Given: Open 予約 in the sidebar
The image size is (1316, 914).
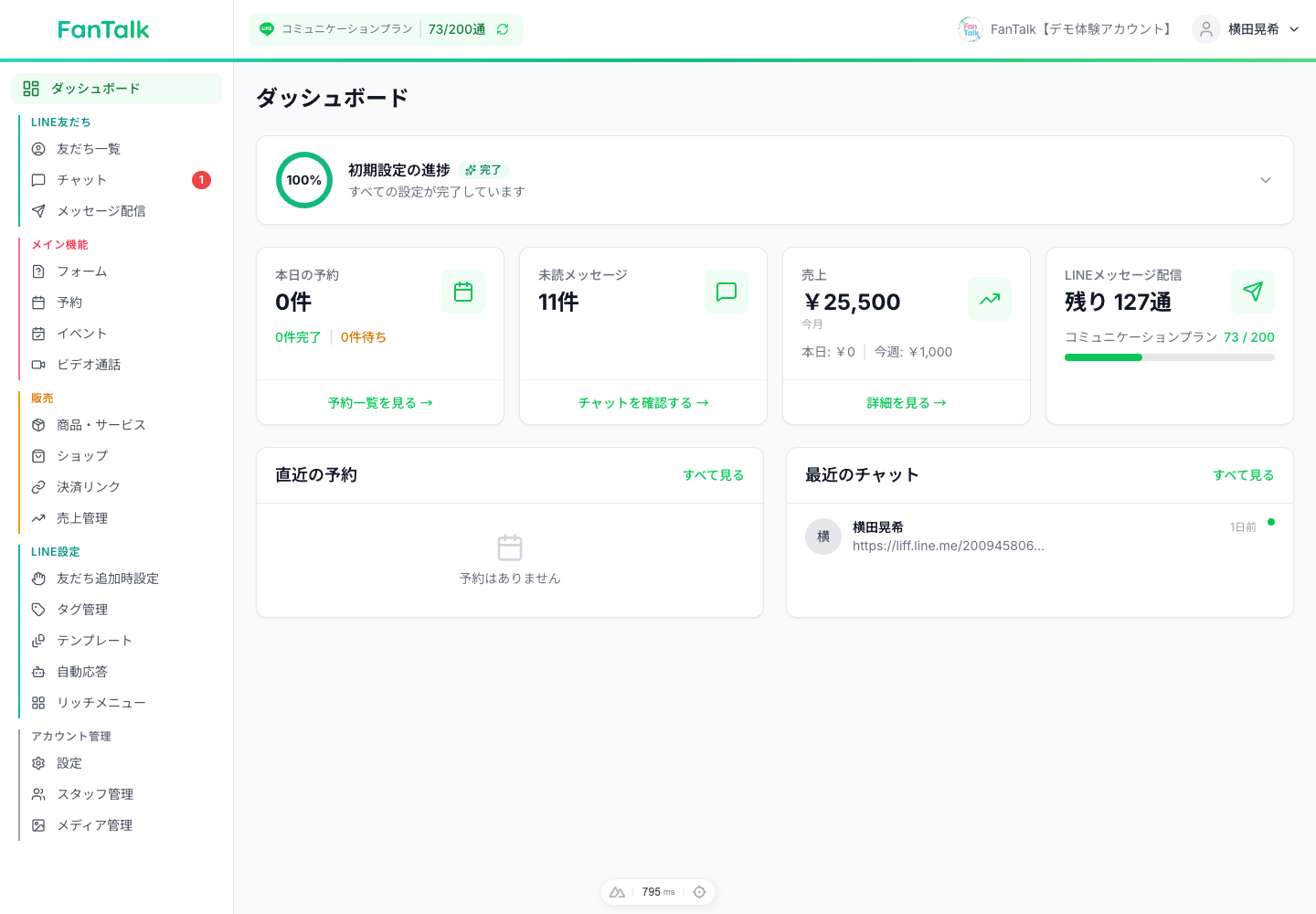Looking at the screenshot, I should point(120,303).
